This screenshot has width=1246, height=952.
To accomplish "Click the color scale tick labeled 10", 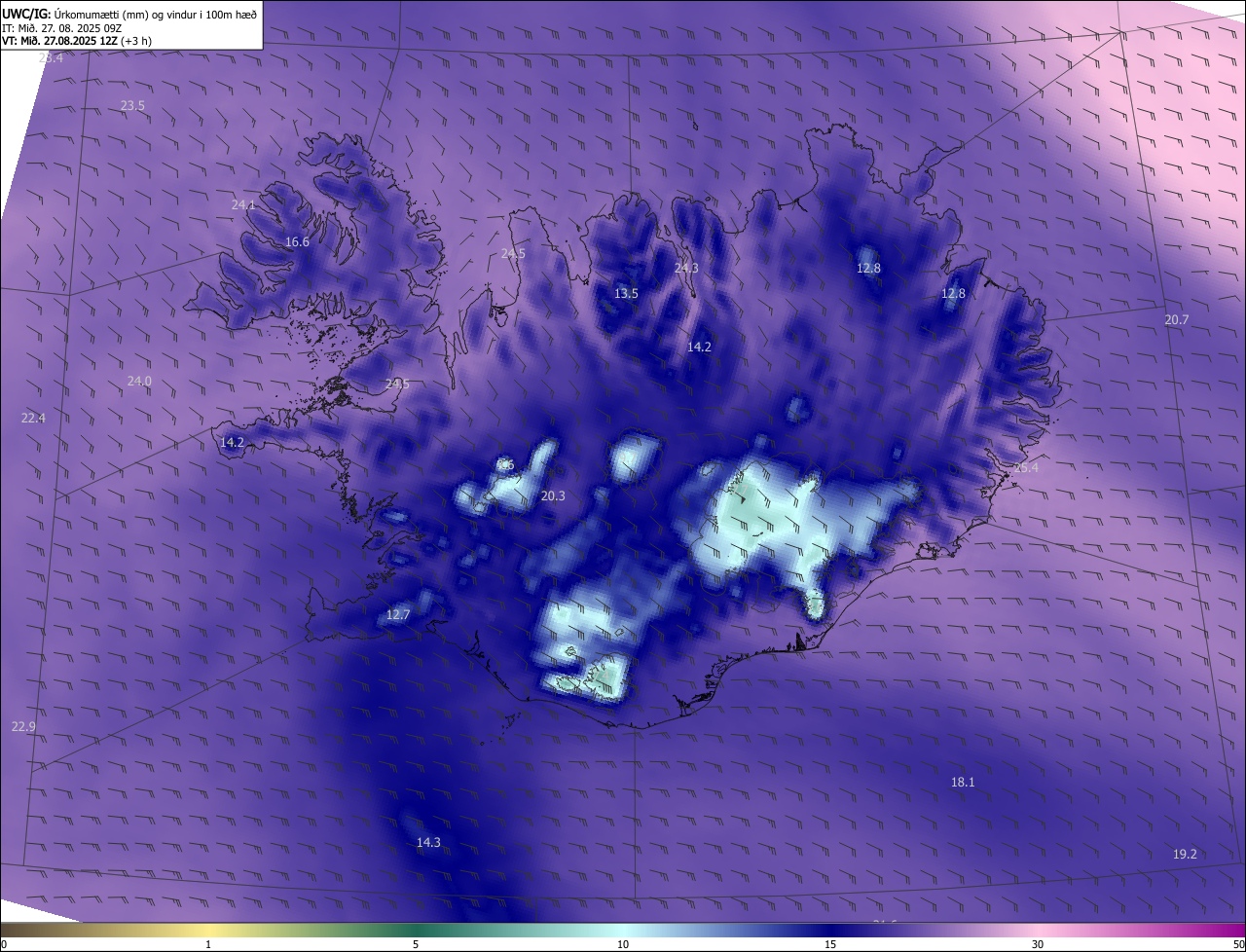I will (x=623, y=944).
